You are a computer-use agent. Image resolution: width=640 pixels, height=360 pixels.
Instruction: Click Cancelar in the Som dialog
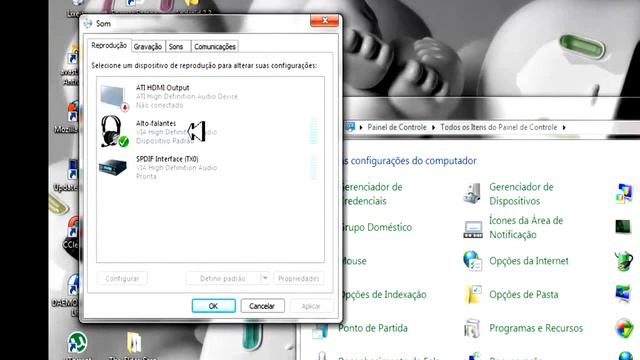[262, 306]
